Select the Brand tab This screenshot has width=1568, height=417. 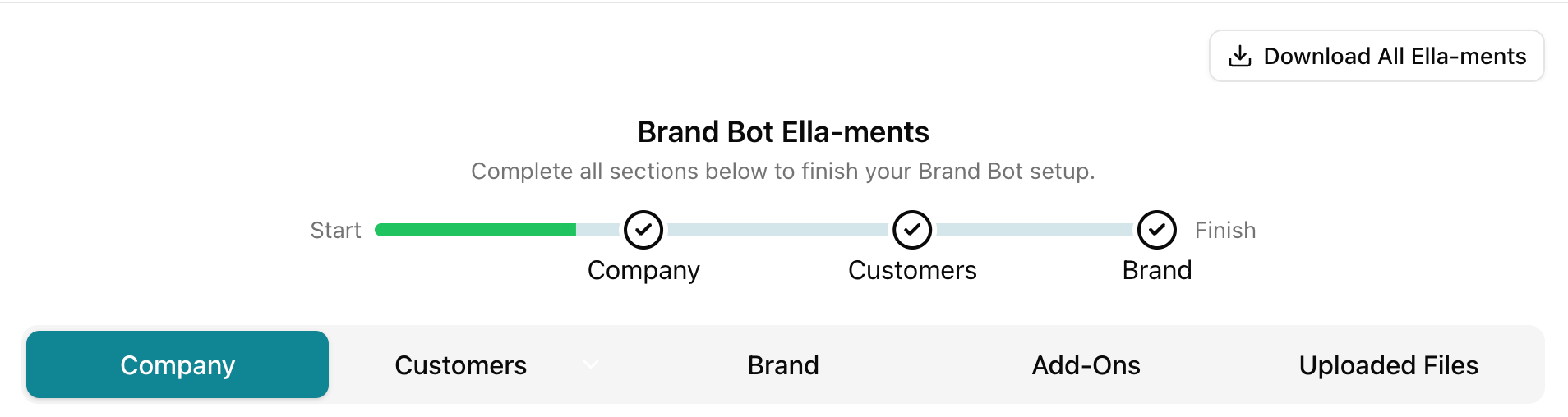click(x=783, y=364)
